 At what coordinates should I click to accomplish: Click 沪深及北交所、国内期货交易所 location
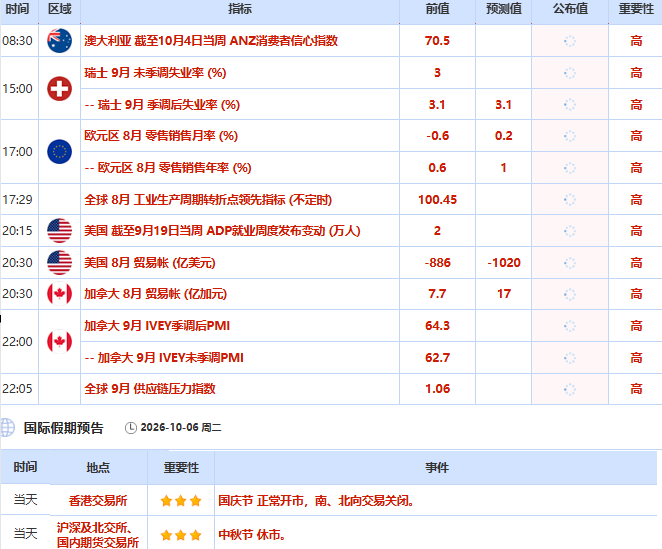tap(98, 535)
